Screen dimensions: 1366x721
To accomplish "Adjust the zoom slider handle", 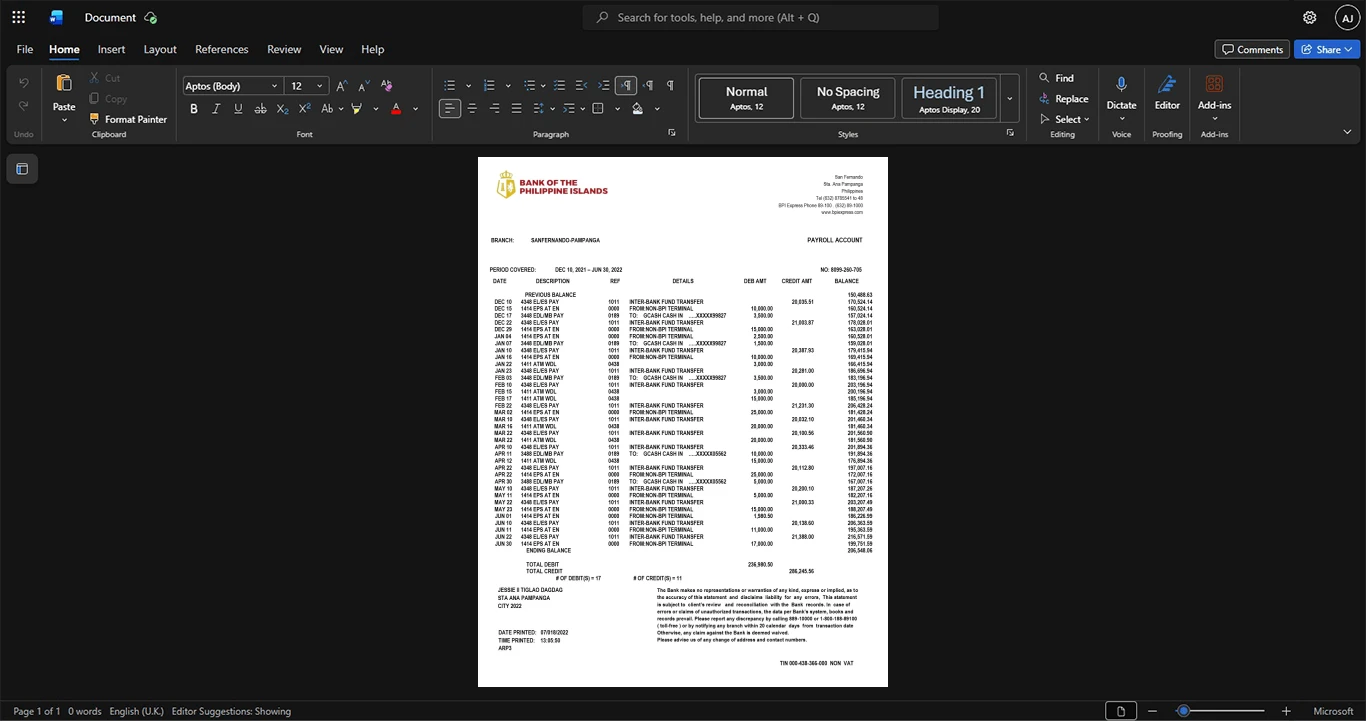I will click(x=1184, y=711).
